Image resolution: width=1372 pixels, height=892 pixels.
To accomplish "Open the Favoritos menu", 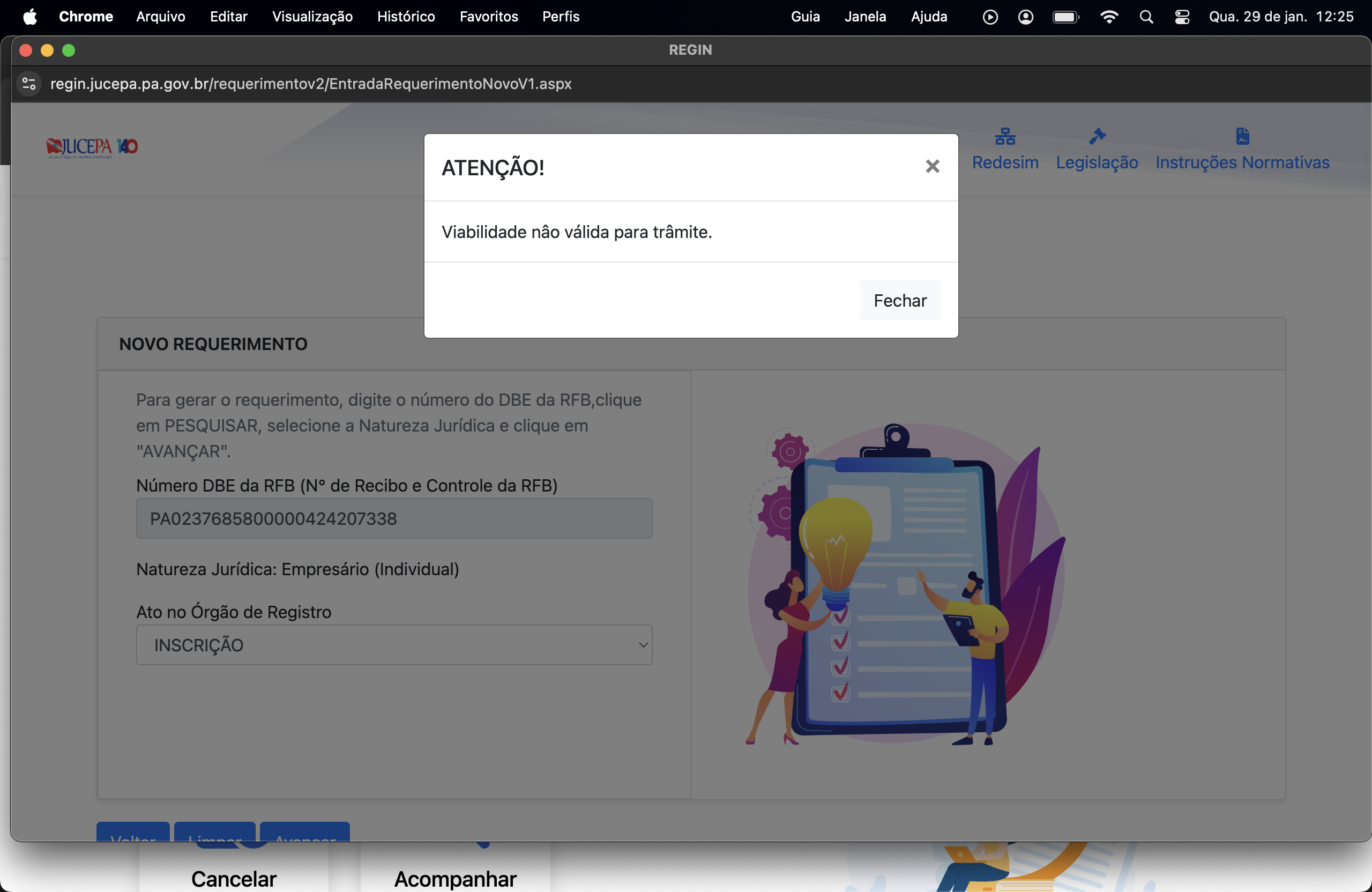I will (489, 17).
